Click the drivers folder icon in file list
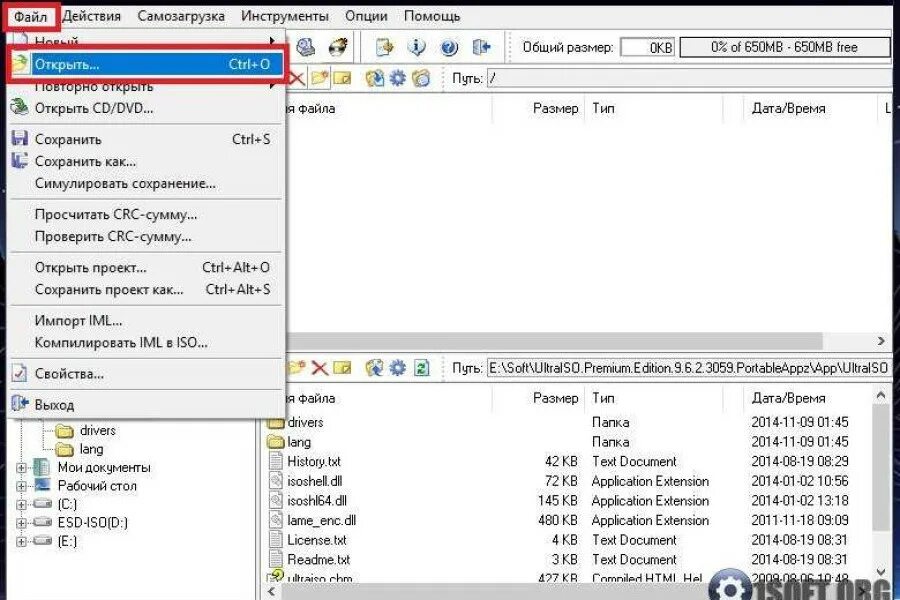Image resolution: width=900 pixels, height=600 pixels. (x=276, y=423)
